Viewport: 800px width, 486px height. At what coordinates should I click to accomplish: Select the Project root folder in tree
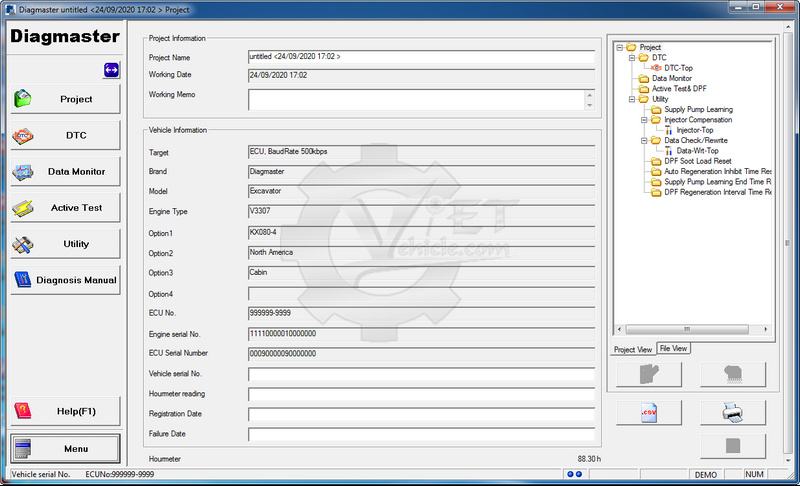coord(649,47)
